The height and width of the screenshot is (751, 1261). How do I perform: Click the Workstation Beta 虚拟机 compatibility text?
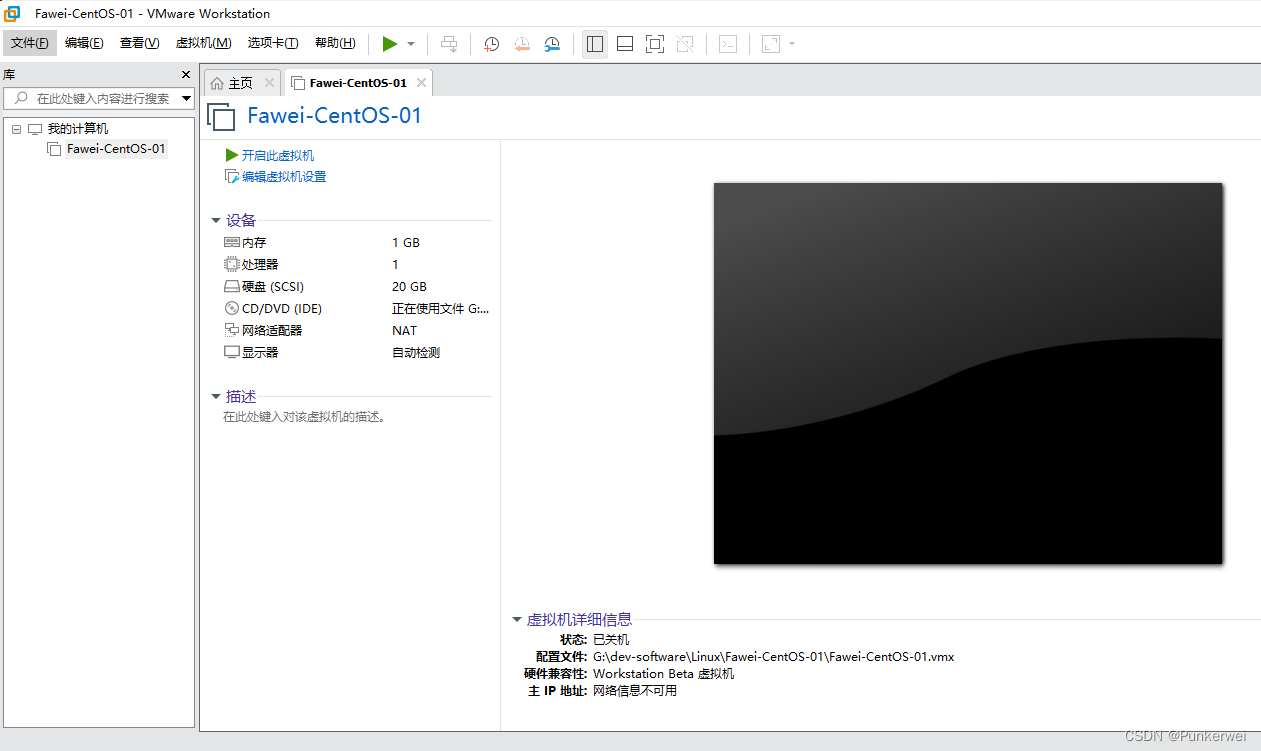664,674
